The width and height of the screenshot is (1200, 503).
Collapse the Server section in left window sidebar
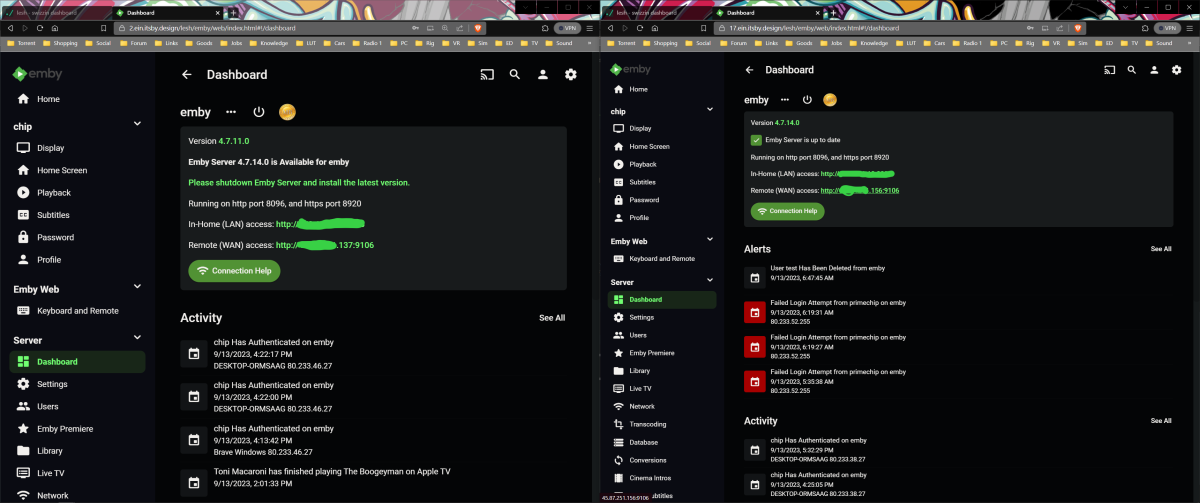tap(138, 340)
